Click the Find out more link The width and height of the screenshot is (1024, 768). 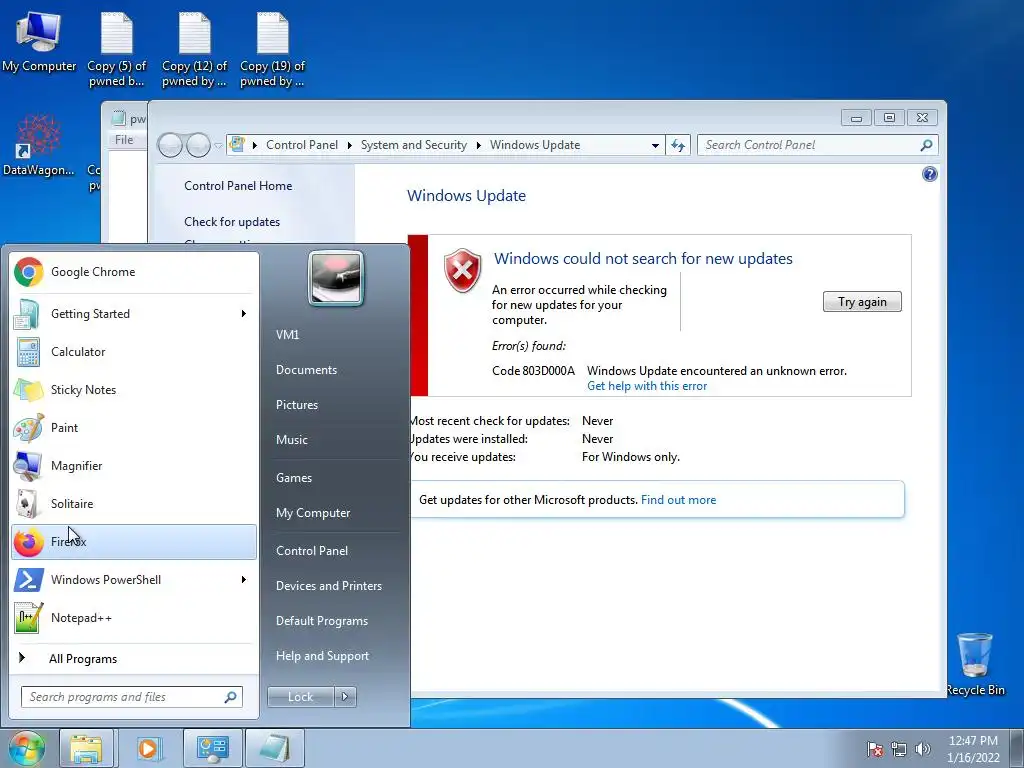tap(679, 500)
